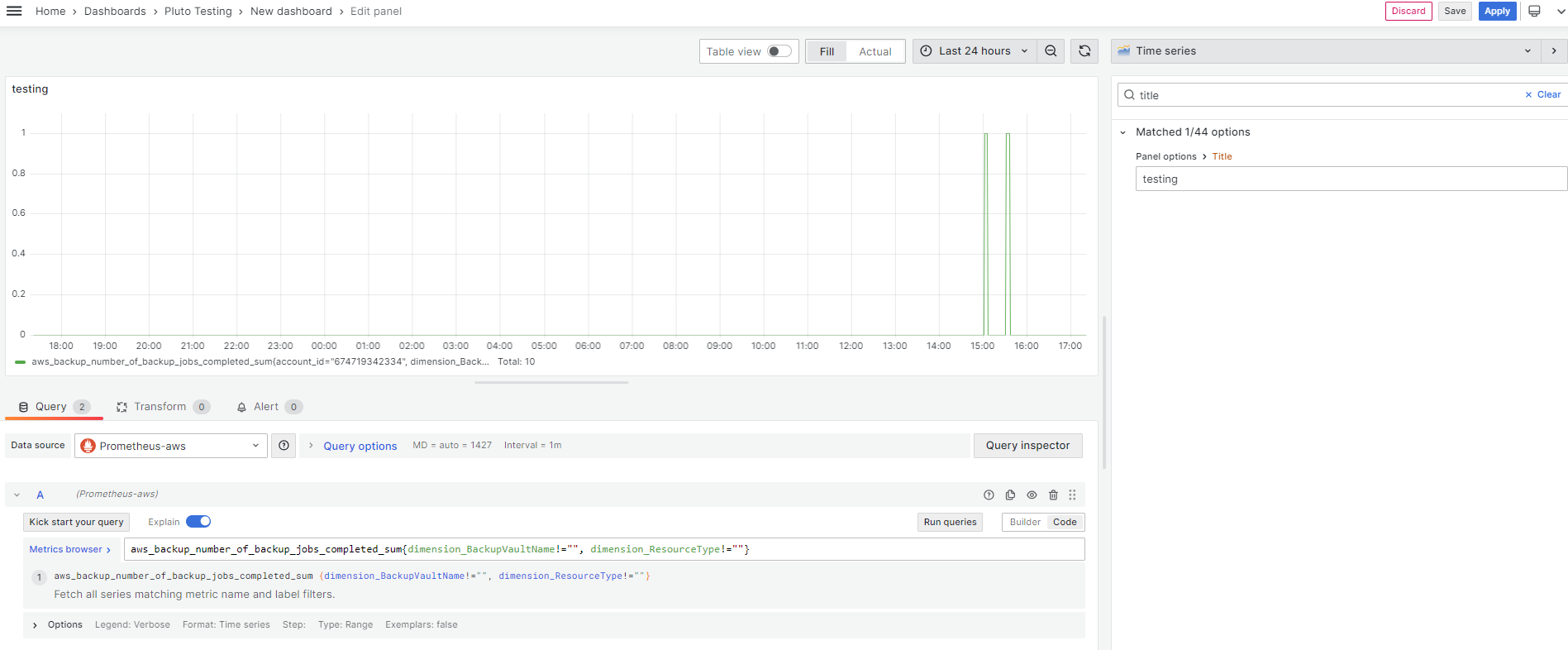Click the panel Title input with testing
The image size is (1568, 650).
click(1351, 179)
